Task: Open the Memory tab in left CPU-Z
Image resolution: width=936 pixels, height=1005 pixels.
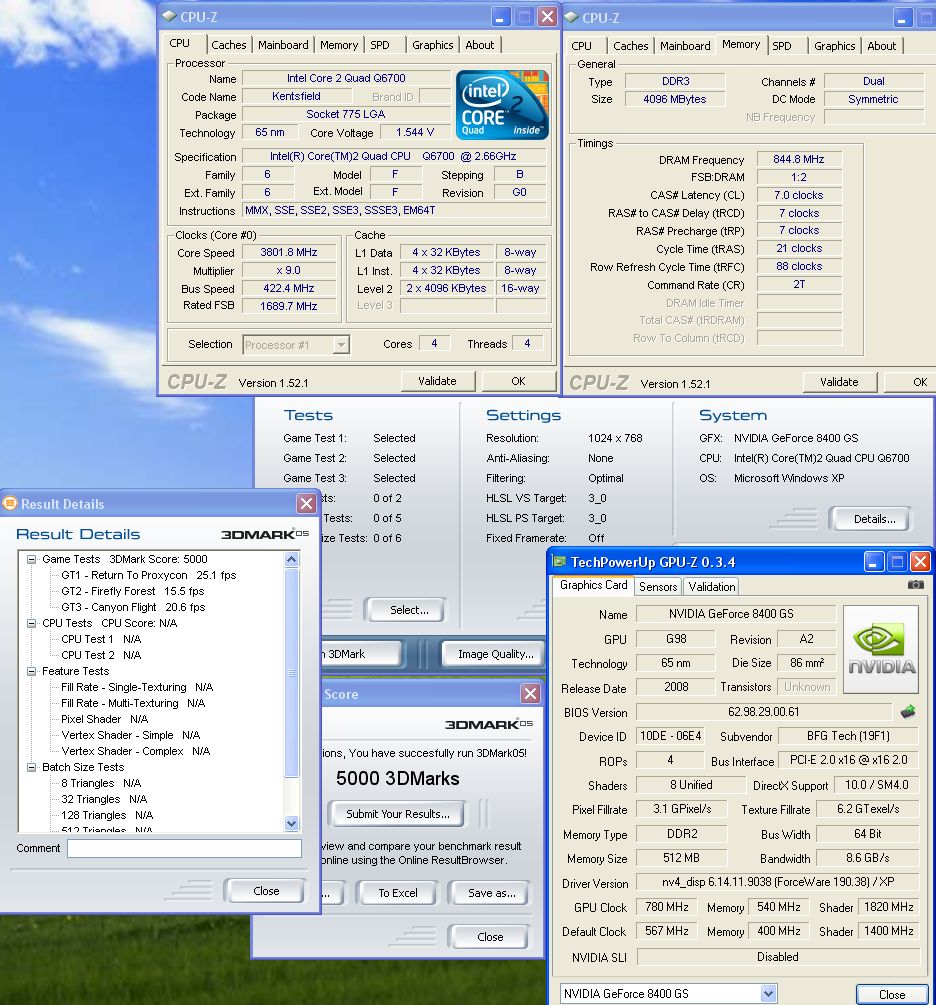Action: [x=339, y=45]
